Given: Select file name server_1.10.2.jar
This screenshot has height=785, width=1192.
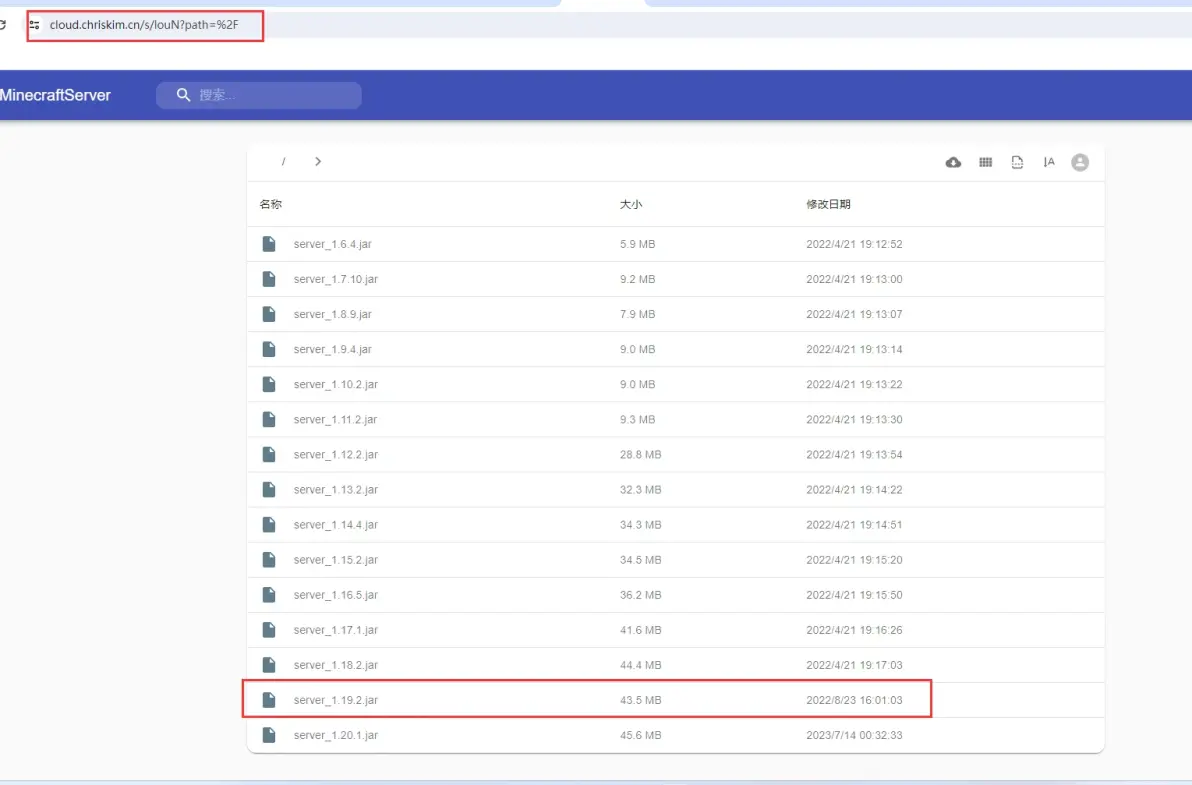Looking at the screenshot, I should [335, 384].
